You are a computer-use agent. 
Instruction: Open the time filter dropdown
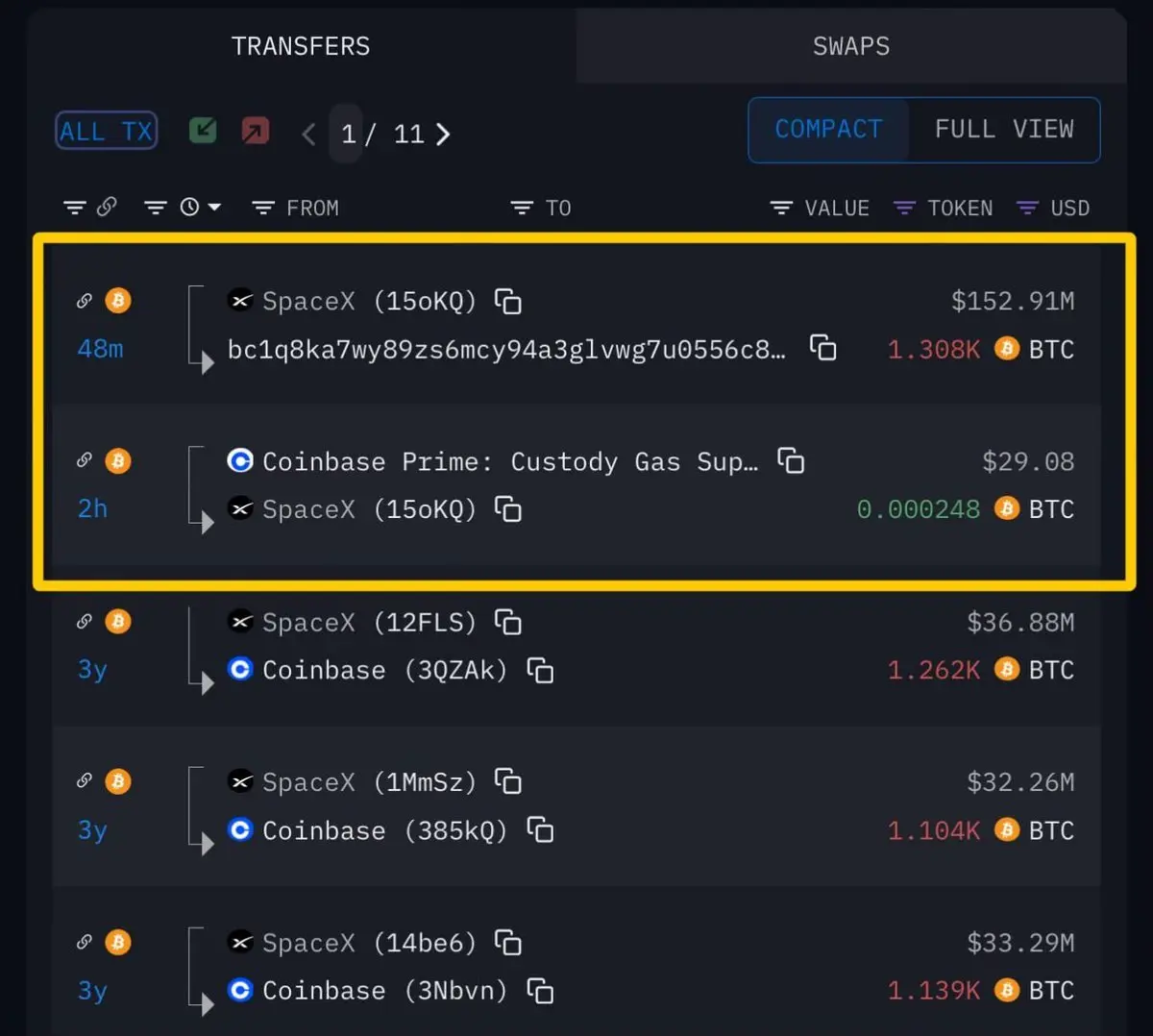(x=183, y=207)
